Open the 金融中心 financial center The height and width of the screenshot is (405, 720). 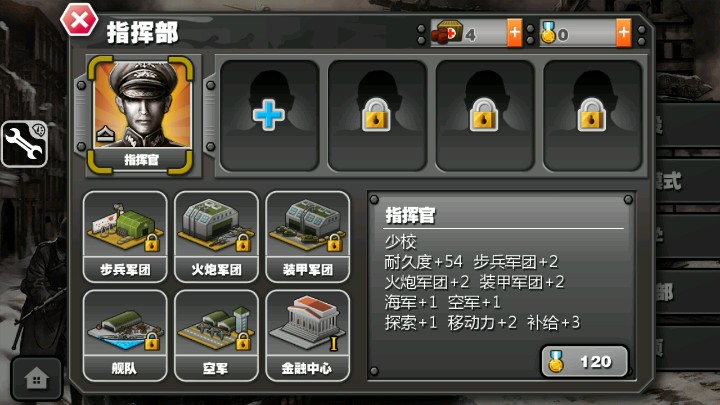tap(308, 336)
